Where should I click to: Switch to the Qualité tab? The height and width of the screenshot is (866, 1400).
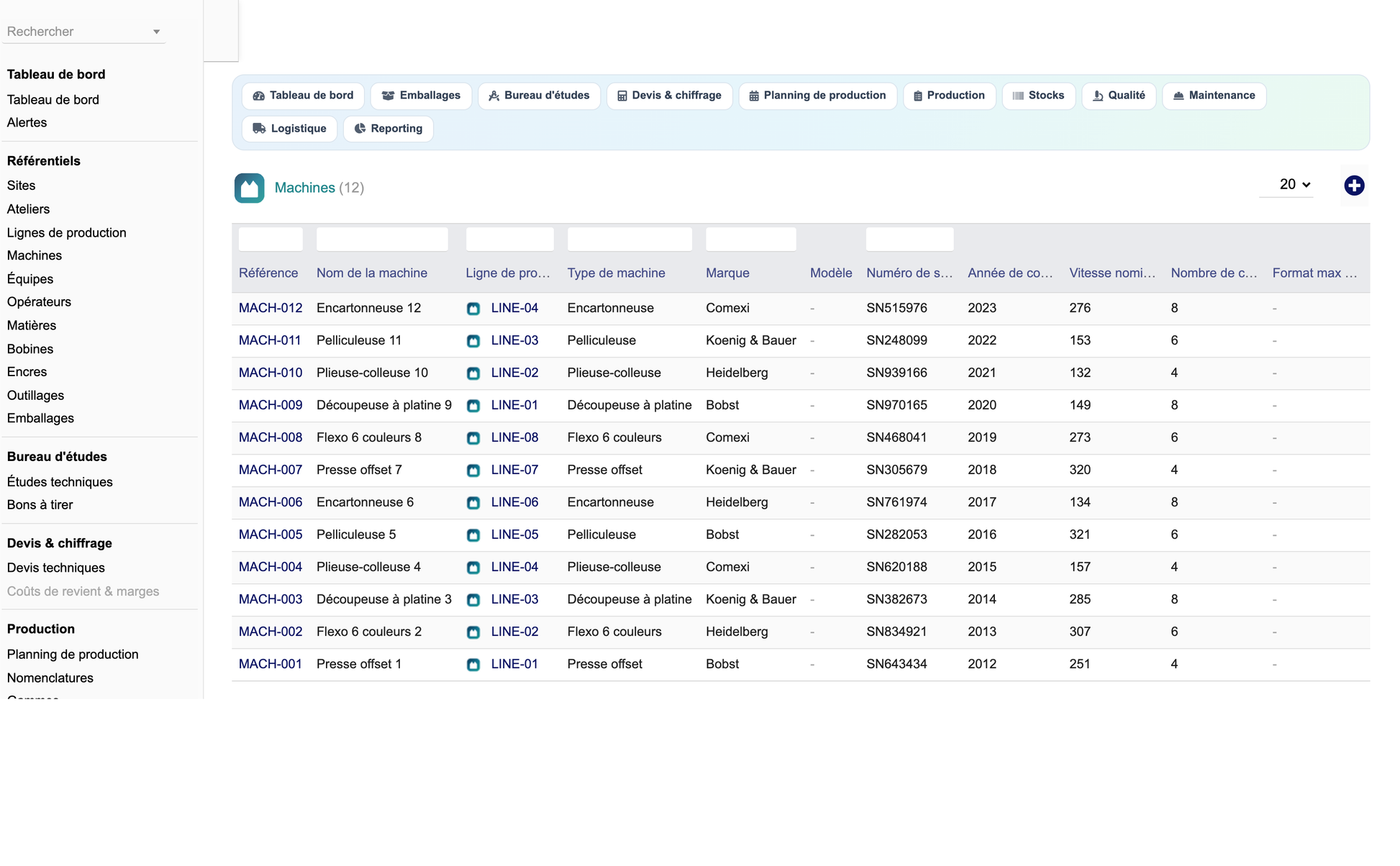pyautogui.click(x=1119, y=96)
